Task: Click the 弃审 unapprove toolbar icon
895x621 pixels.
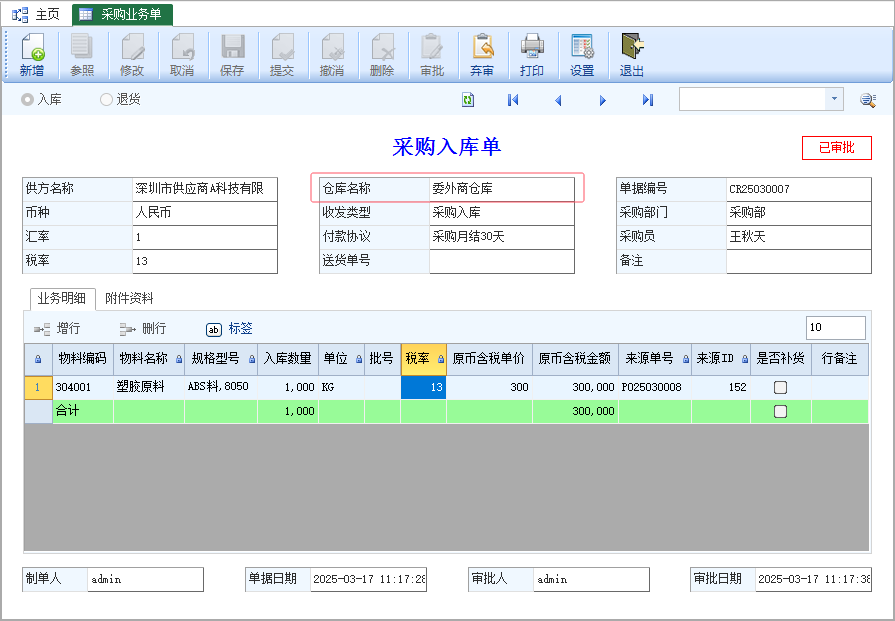Action: 482,55
